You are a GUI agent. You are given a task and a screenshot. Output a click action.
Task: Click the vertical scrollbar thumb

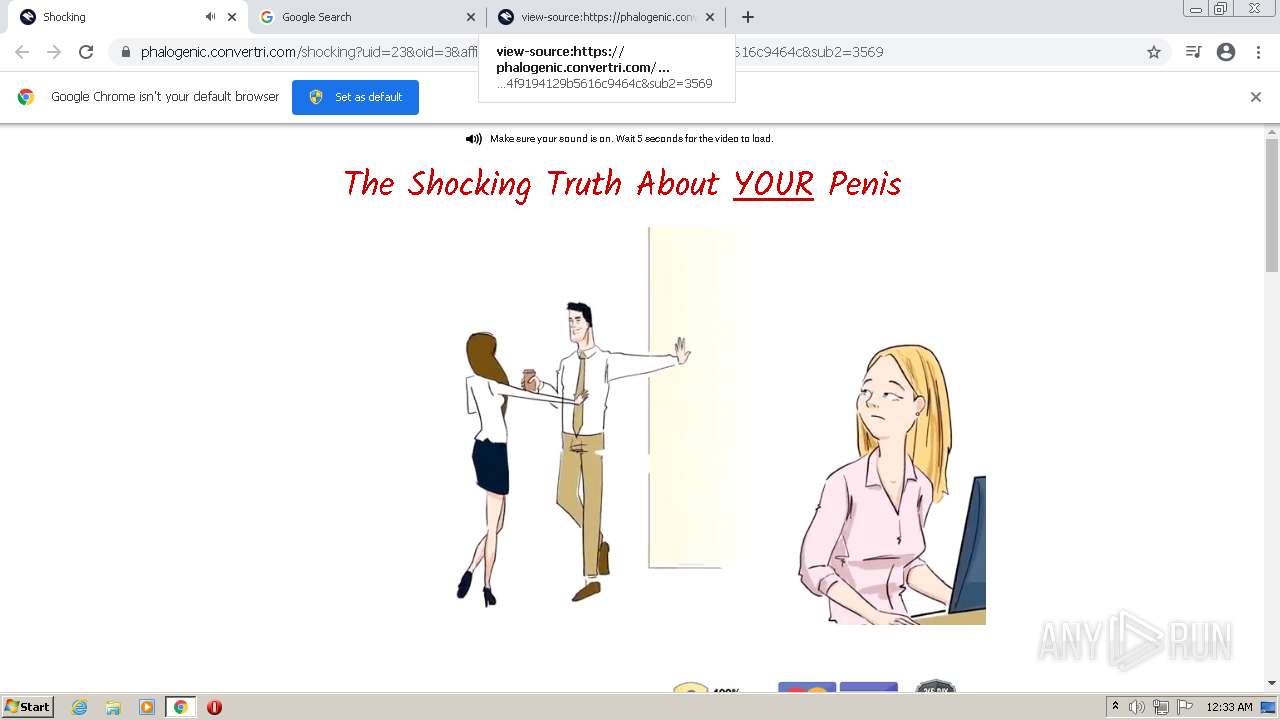click(x=1272, y=205)
